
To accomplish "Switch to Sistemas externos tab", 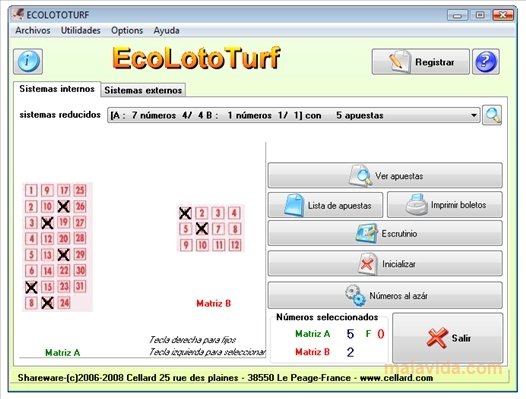I will (x=143, y=90).
